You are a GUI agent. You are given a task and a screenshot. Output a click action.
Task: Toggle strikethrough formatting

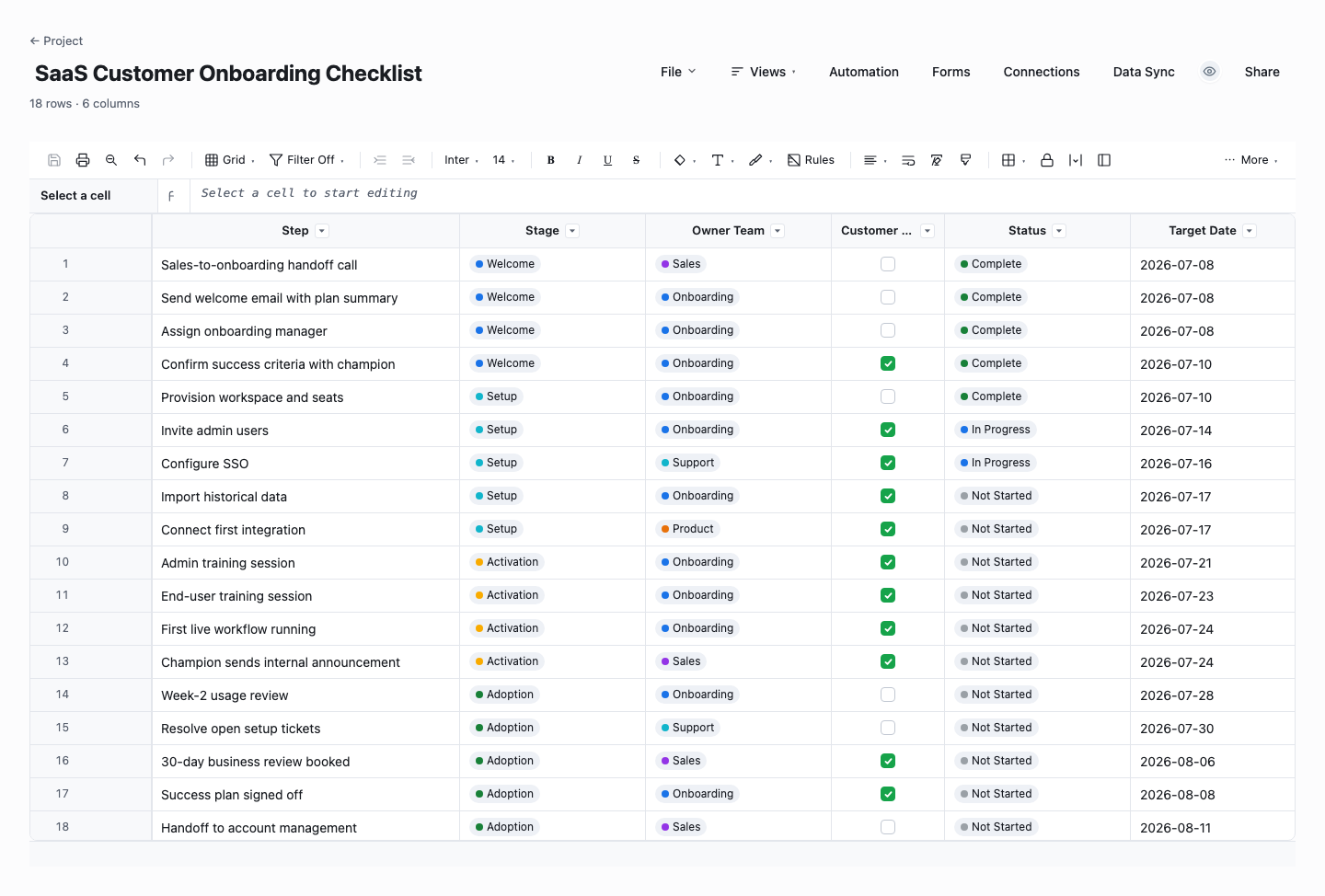pyautogui.click(x=637, y=160)
